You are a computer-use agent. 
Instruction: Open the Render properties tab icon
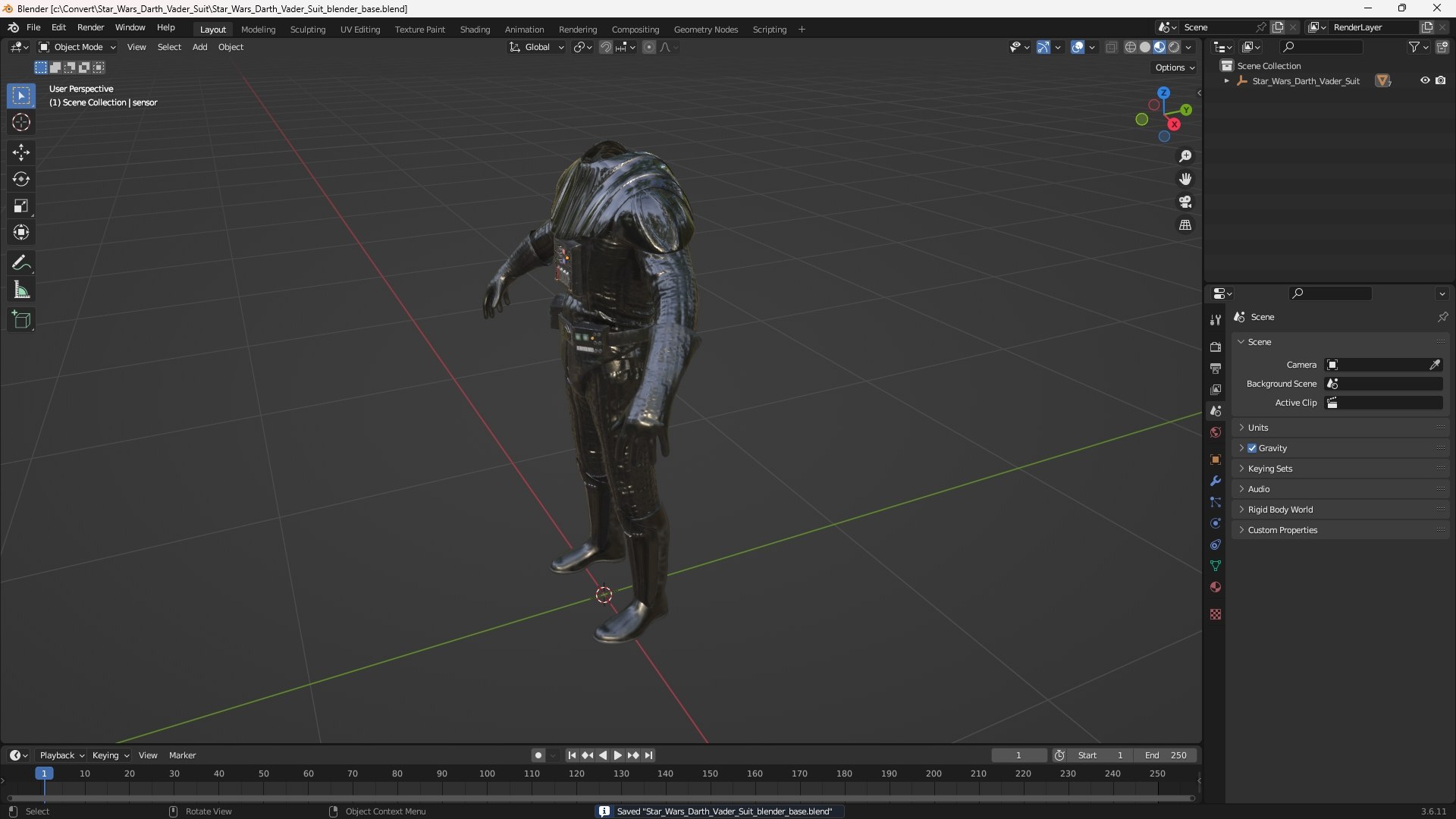tap(1216, 347)
